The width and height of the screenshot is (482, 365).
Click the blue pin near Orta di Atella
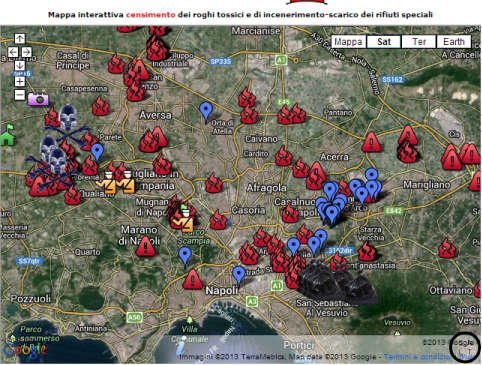pos(206,111)
